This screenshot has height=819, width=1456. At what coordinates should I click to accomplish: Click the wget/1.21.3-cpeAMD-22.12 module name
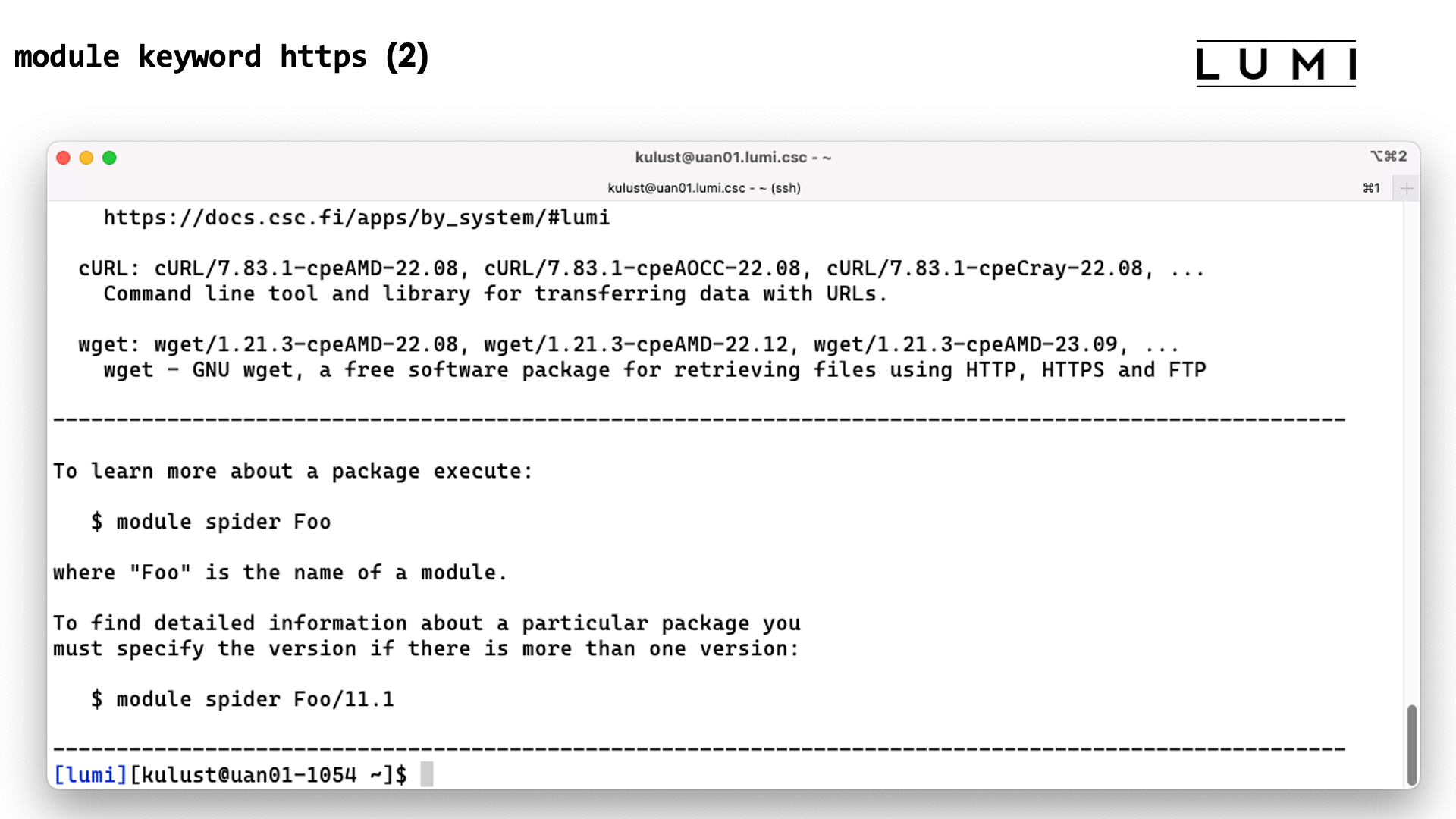point(635,344)
